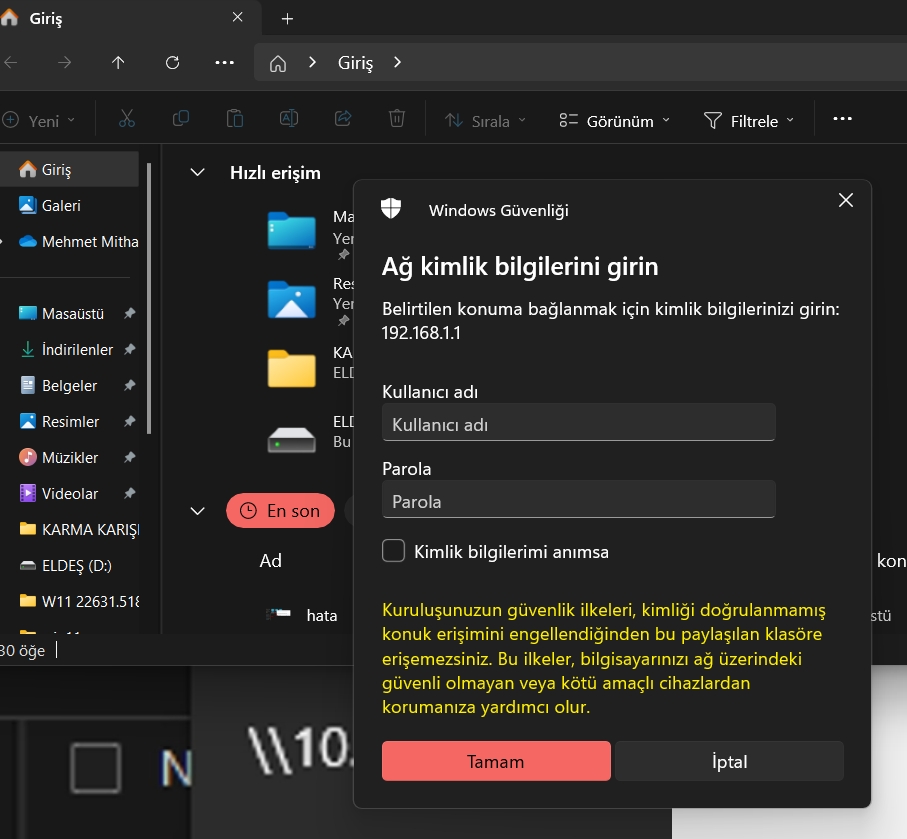Open W11 22631 folder in sidebar

coord(79,601)
